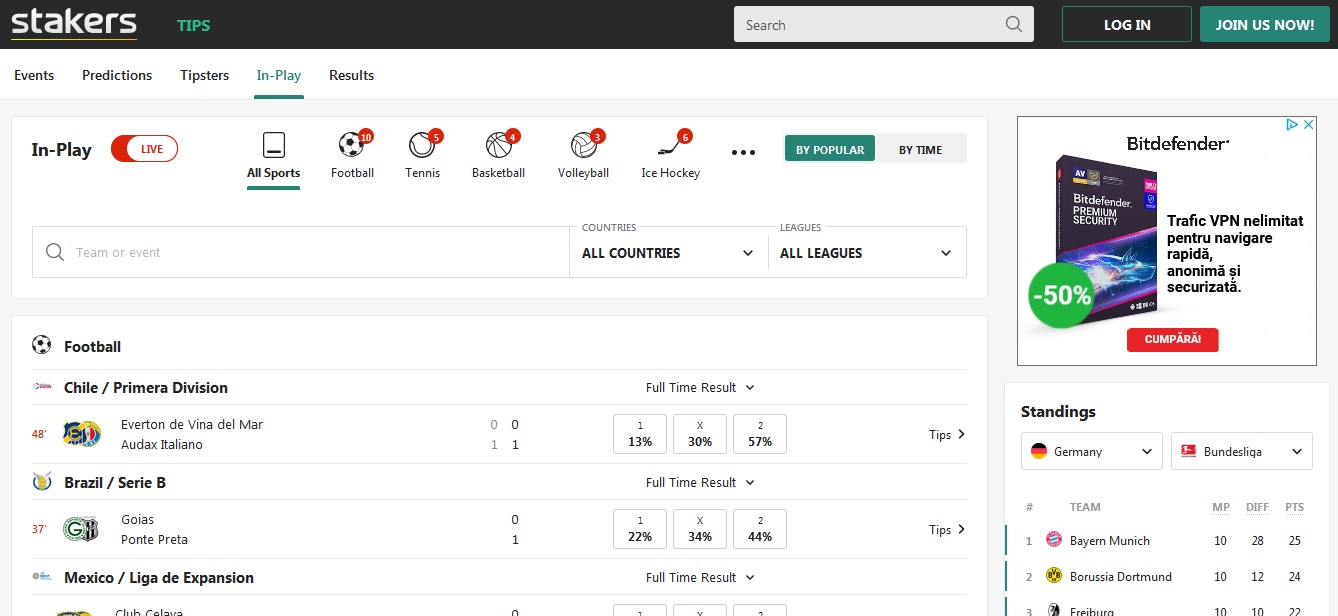The width and height of the screenshot is (1338, 616).
Task: Click the Ponte Preta team name
Action: tap(154, 539)
